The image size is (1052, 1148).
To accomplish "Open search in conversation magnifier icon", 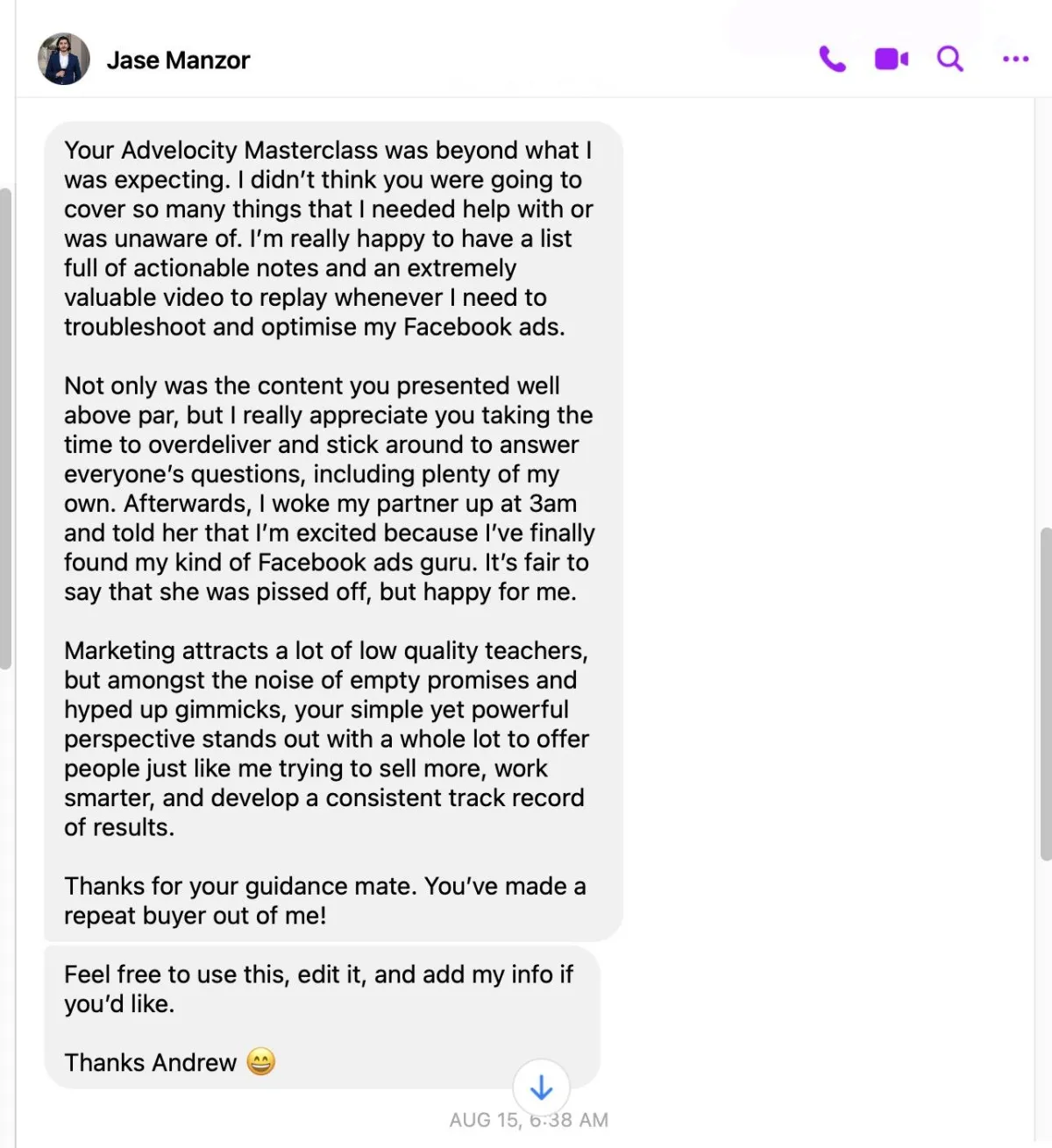I will (949, 60).
